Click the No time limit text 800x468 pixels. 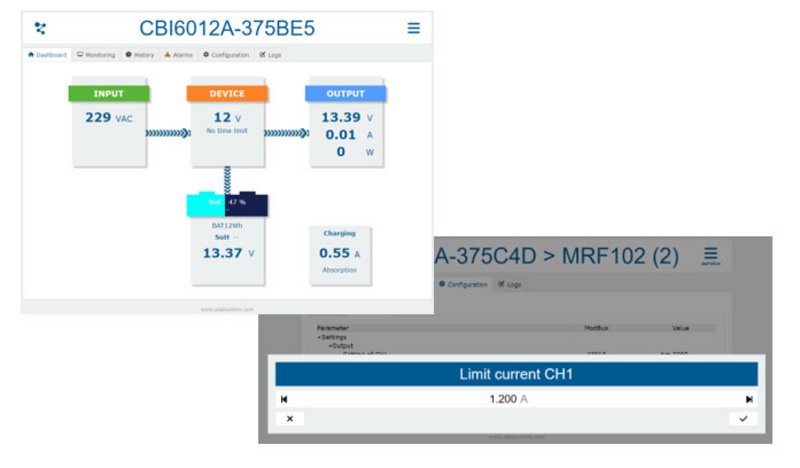227,131
